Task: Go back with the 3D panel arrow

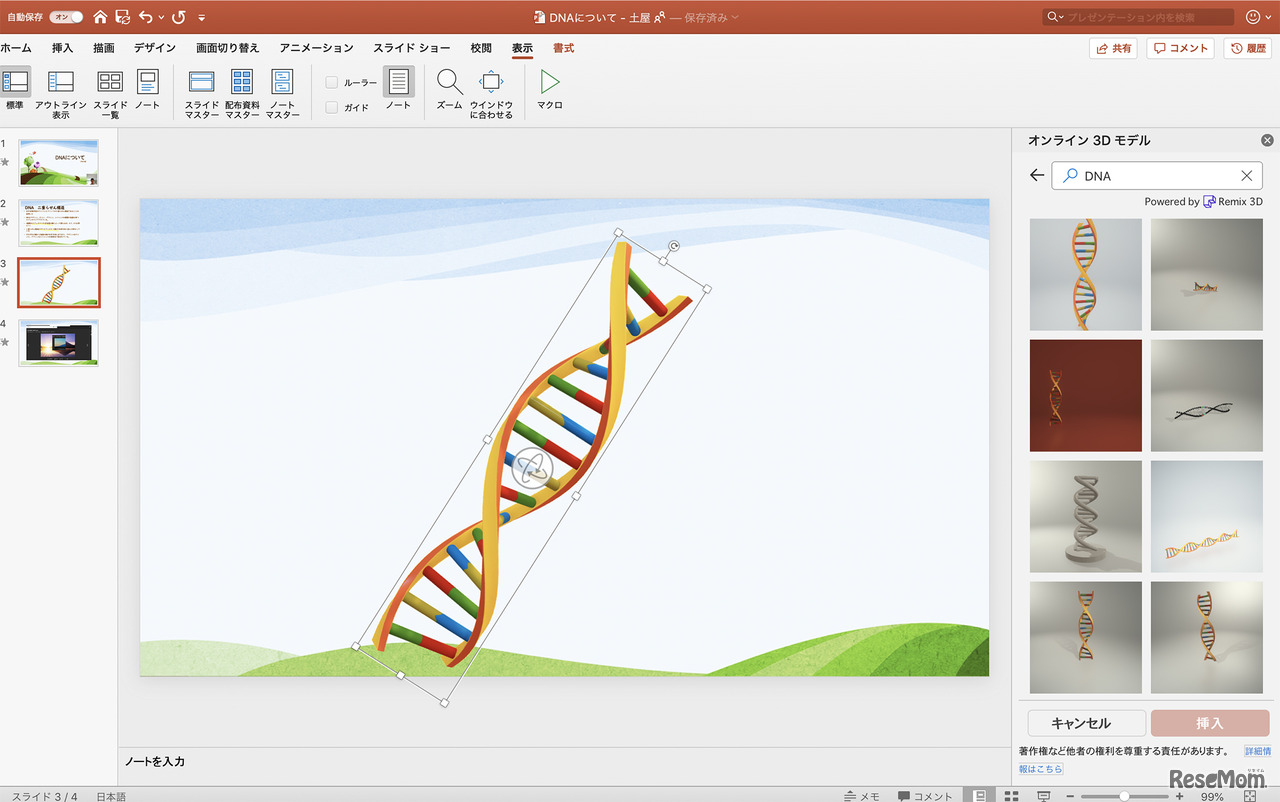Action: pyautogui.click(x=1037, y=176)
